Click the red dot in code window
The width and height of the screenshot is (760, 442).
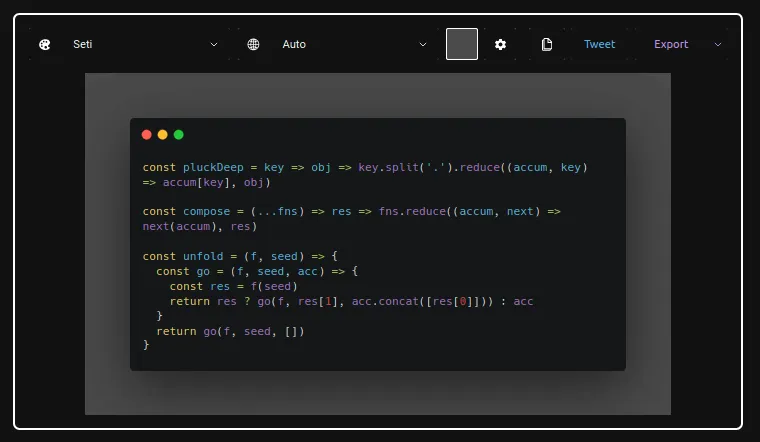tap(147, 134)
